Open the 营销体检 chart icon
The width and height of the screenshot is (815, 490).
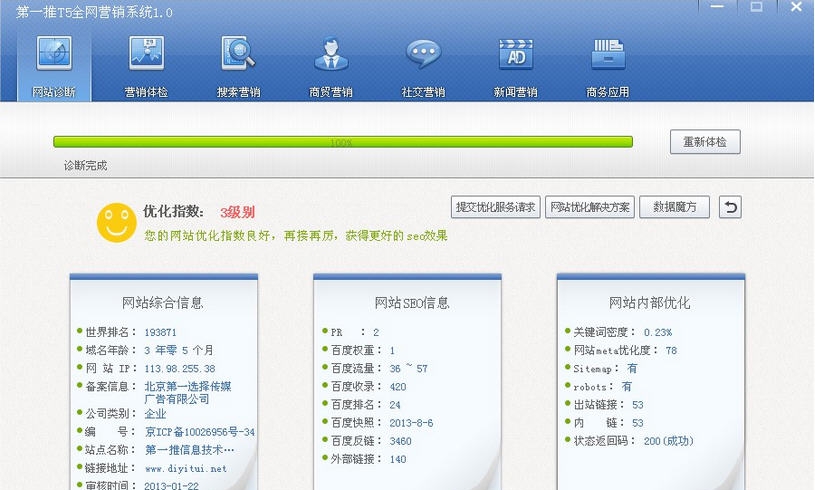[x=147, y=53]
